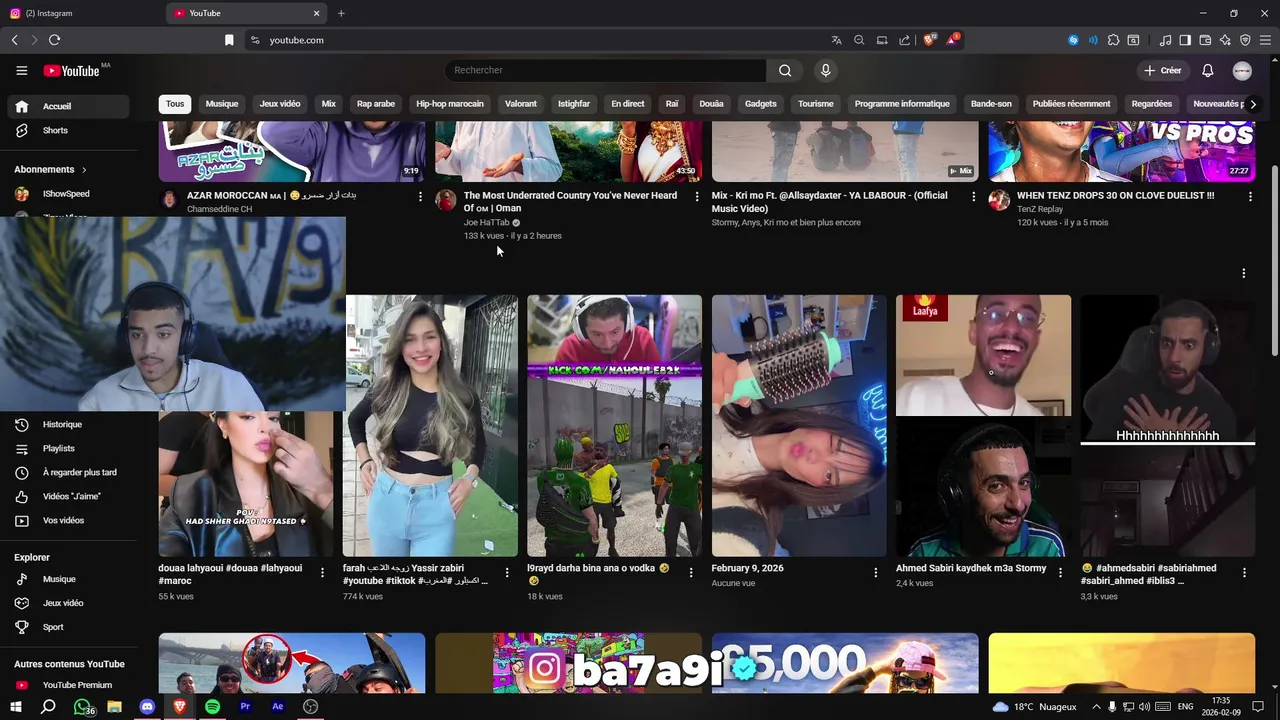Select the Publiées récemment chip

point(1071,104)
